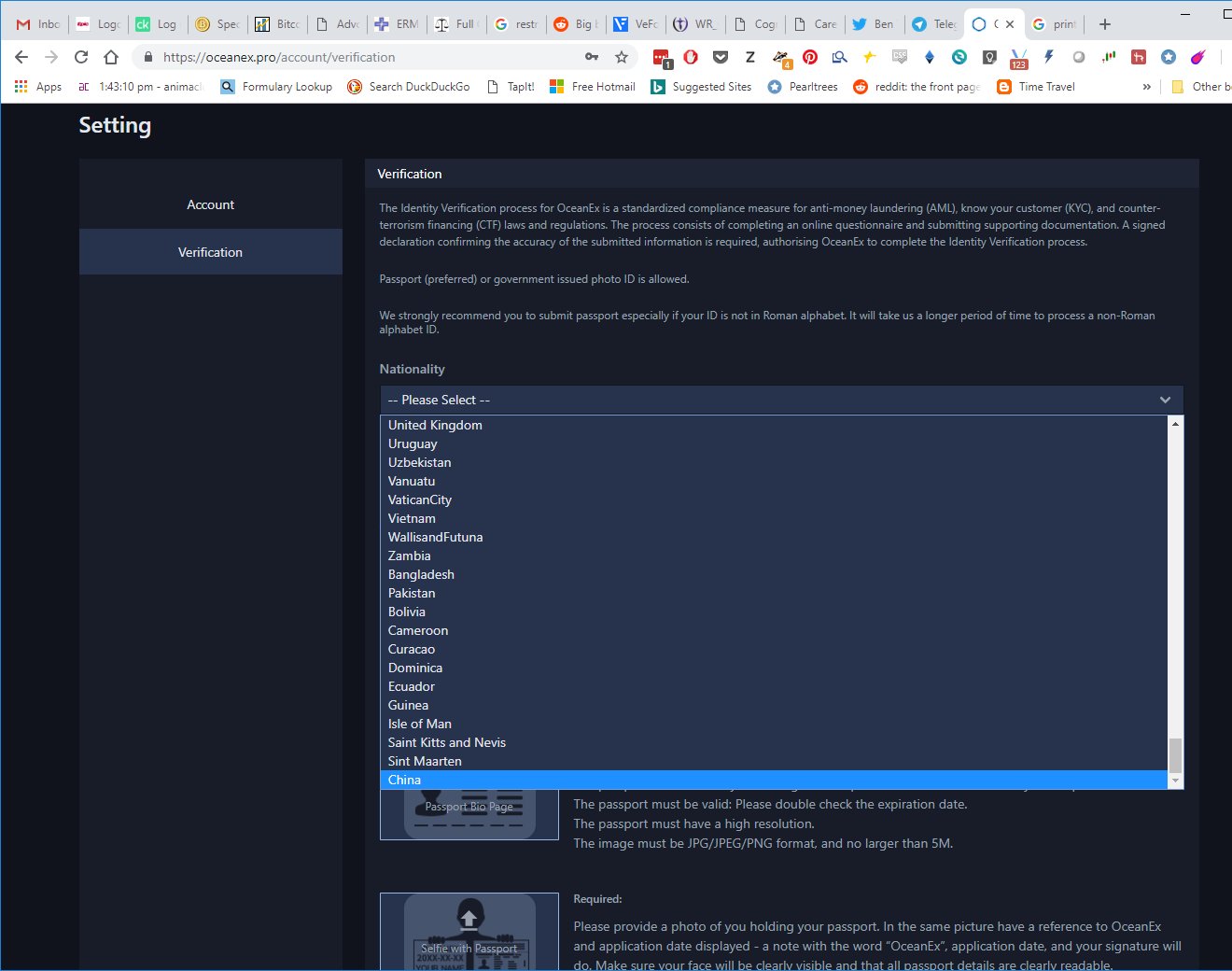Open the lightning bolt extension icon

pos(1049,57)
